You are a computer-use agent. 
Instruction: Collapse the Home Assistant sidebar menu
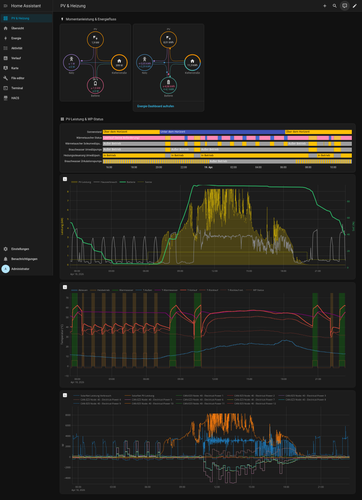[5, 6]
